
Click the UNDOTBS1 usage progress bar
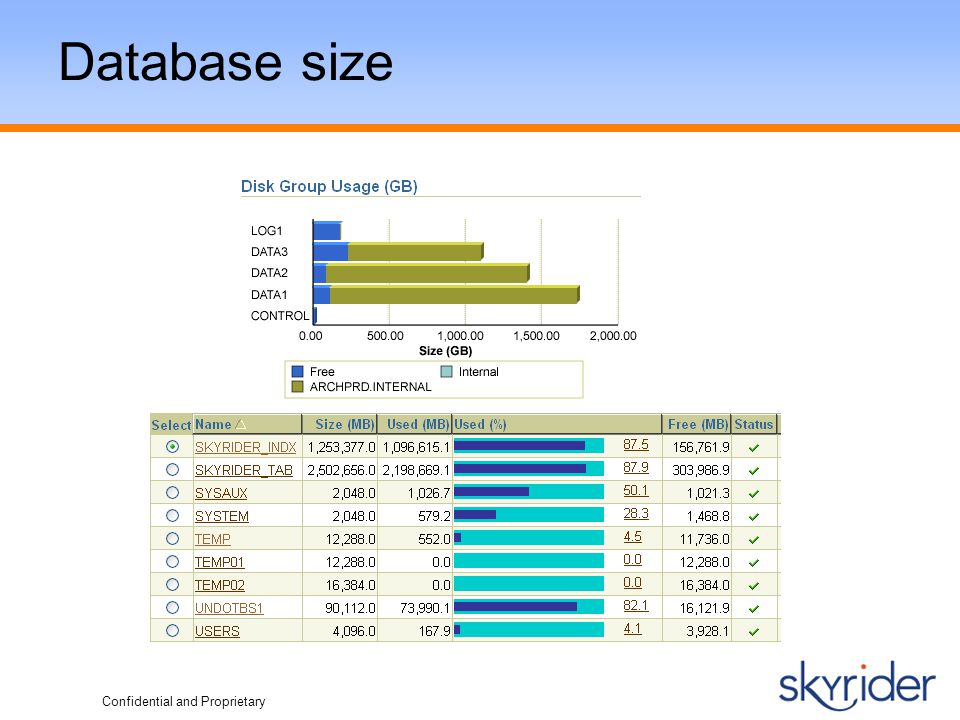529,607
